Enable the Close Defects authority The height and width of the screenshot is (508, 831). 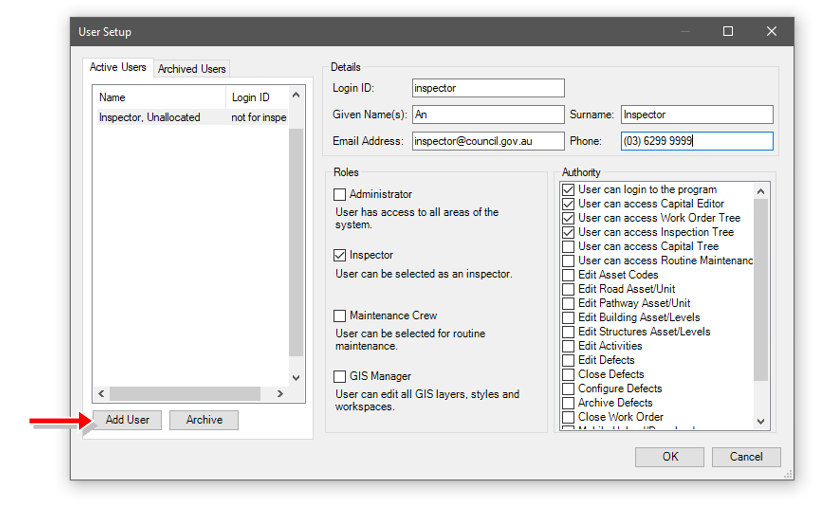click(x=568, y=374)
